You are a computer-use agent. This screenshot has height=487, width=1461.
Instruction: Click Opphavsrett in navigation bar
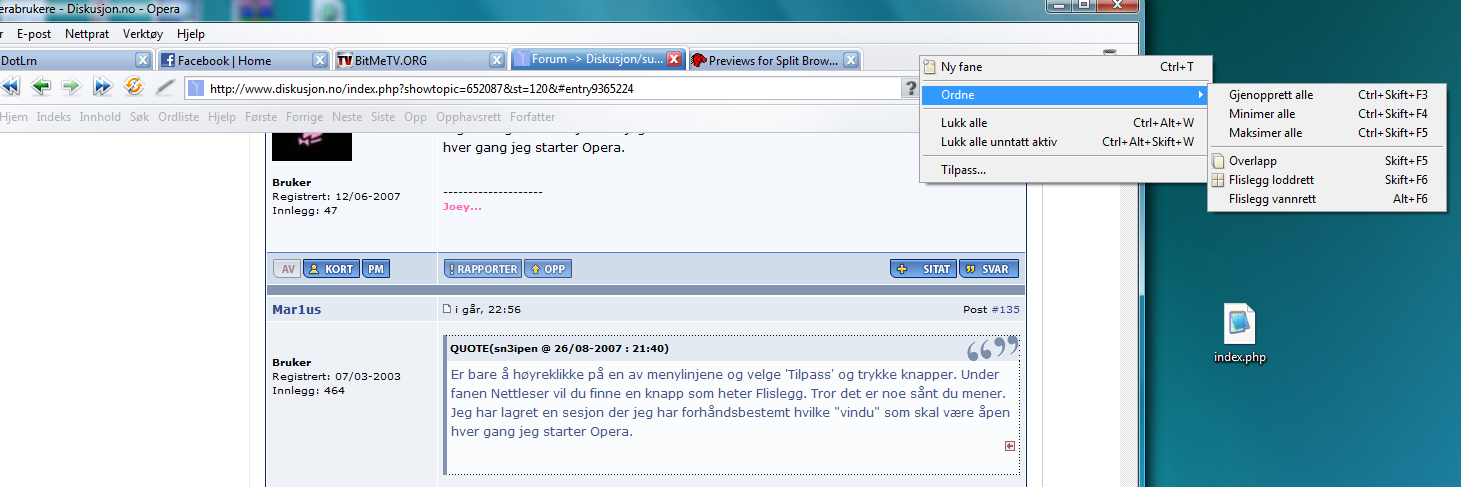pos(469,117)
